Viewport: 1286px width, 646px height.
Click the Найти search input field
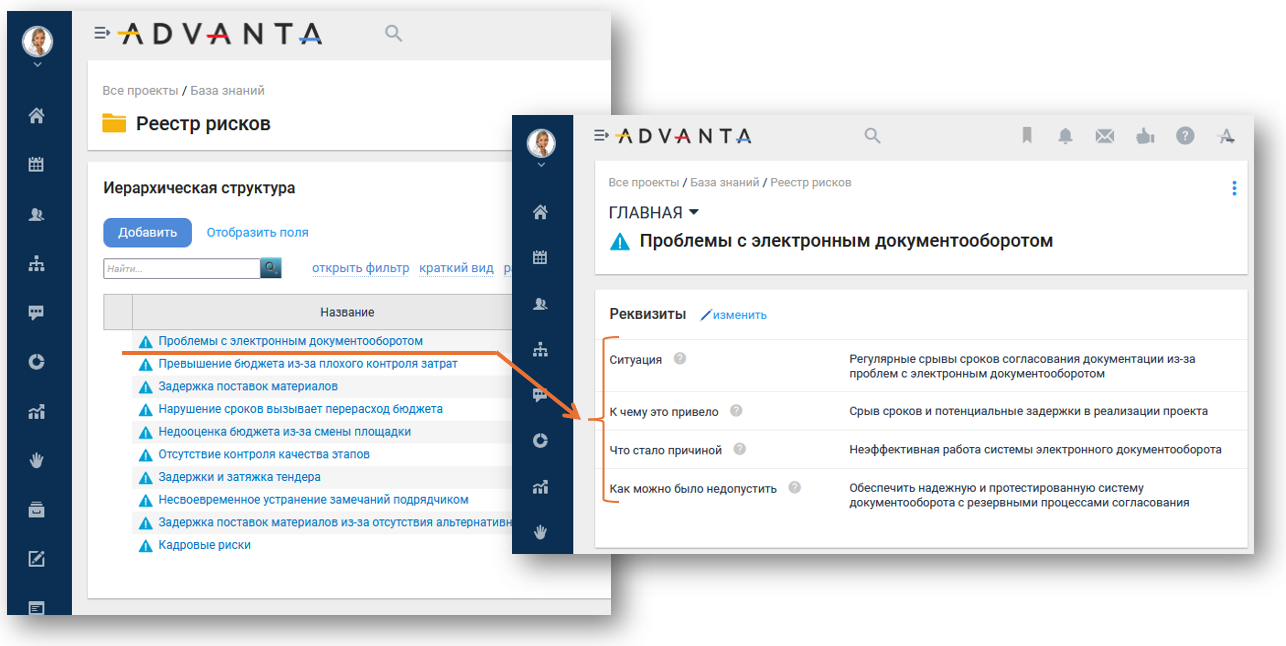[181, 268]
